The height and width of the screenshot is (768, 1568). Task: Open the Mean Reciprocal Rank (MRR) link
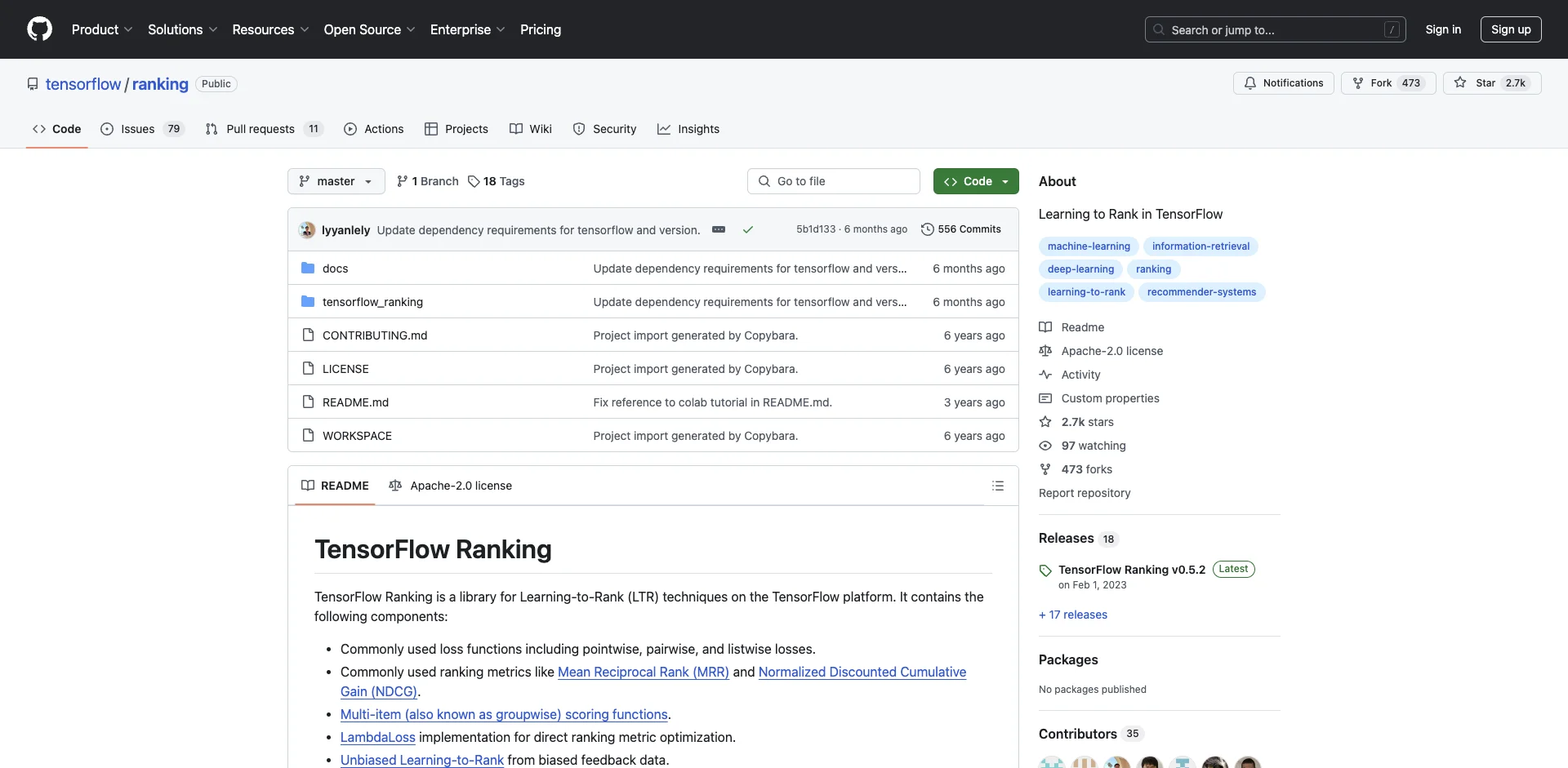pyautogui.click(x=644, y=672)
